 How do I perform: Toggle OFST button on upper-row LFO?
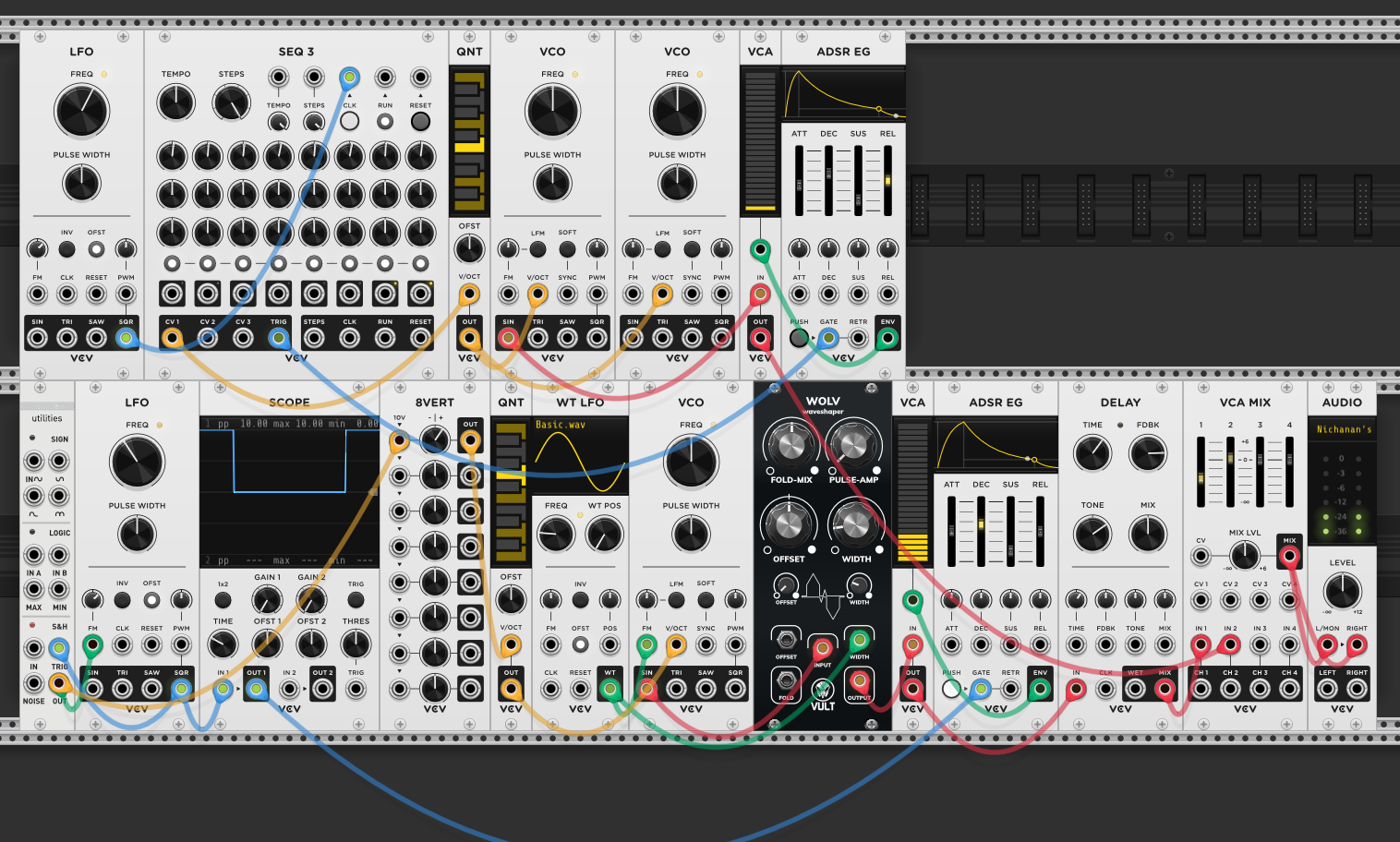coord(96,249)
